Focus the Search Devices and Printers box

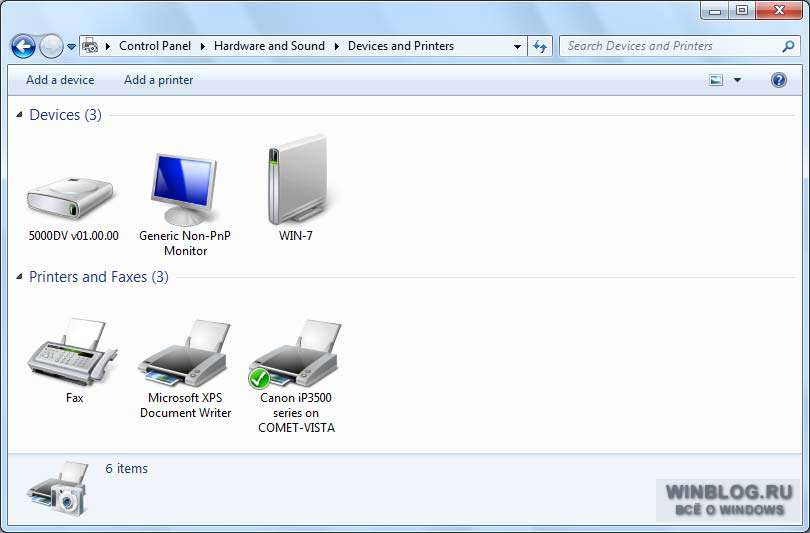click(680, 46)
